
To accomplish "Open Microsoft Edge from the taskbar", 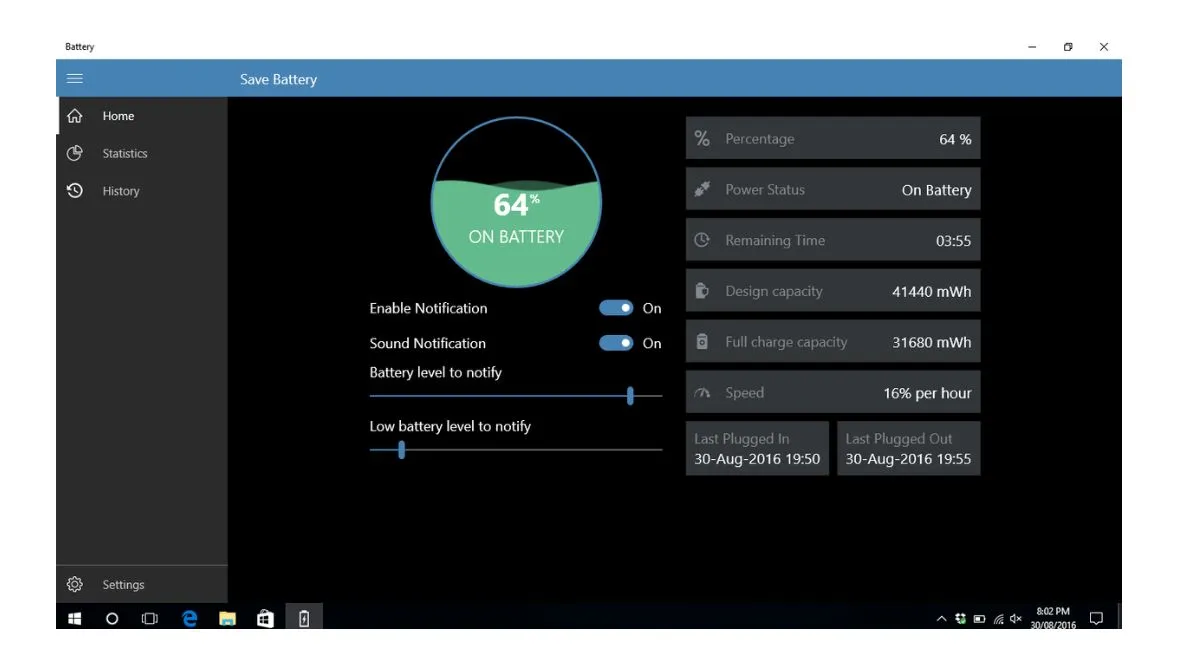I will pyautogui.click(x=190, y=619).
